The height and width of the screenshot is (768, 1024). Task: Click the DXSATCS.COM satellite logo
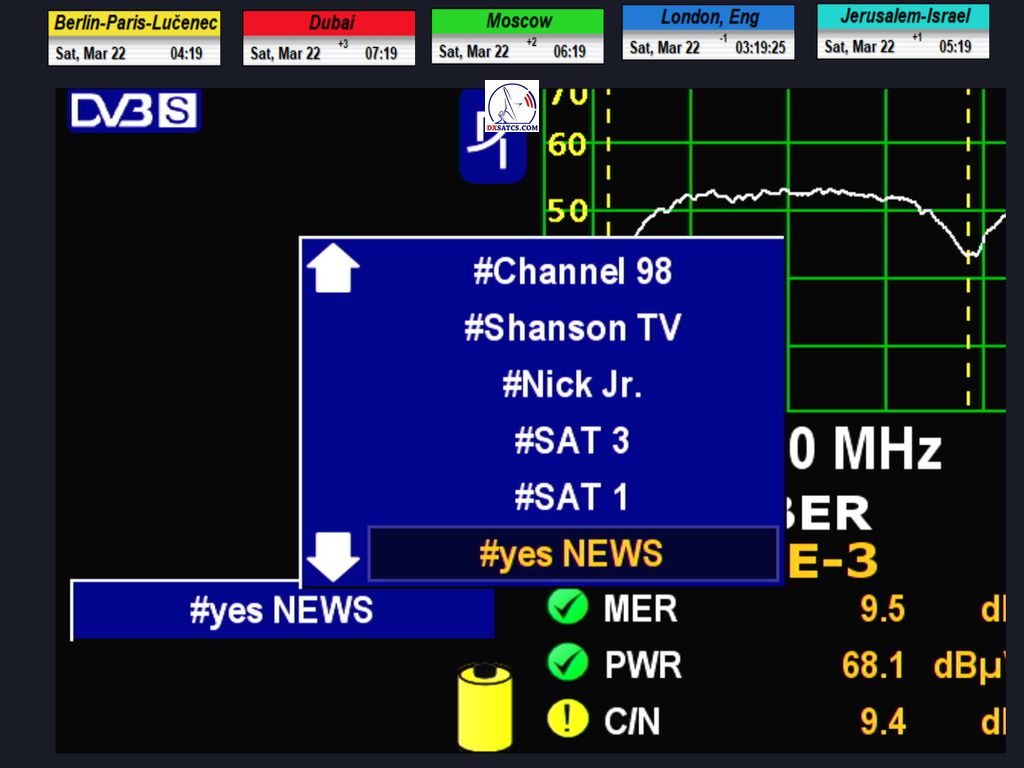coord(512,108)
